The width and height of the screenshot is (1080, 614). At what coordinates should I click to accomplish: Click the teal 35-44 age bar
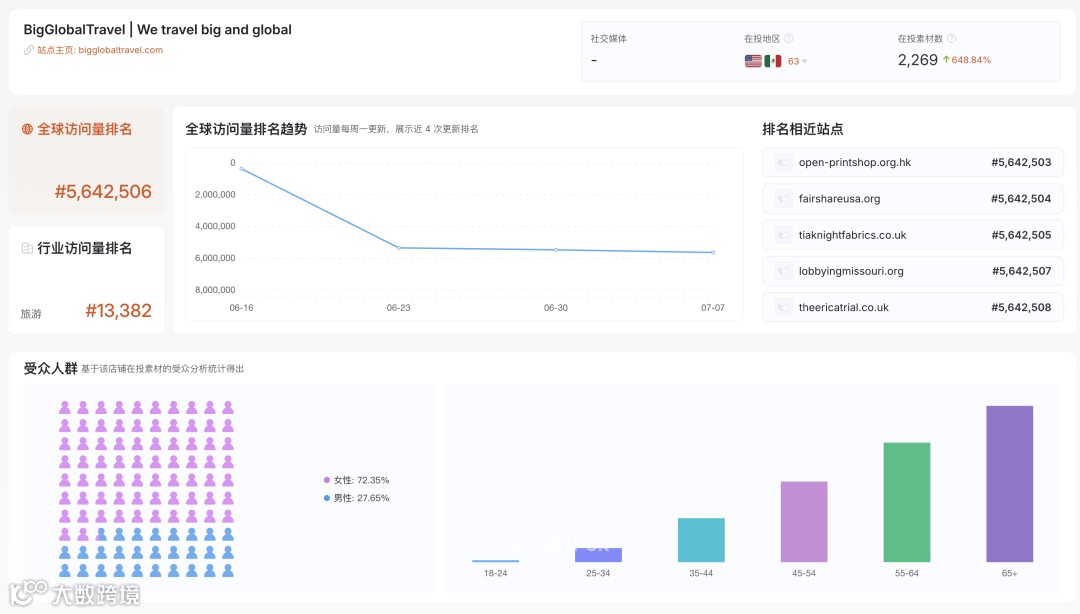(701, 540)
